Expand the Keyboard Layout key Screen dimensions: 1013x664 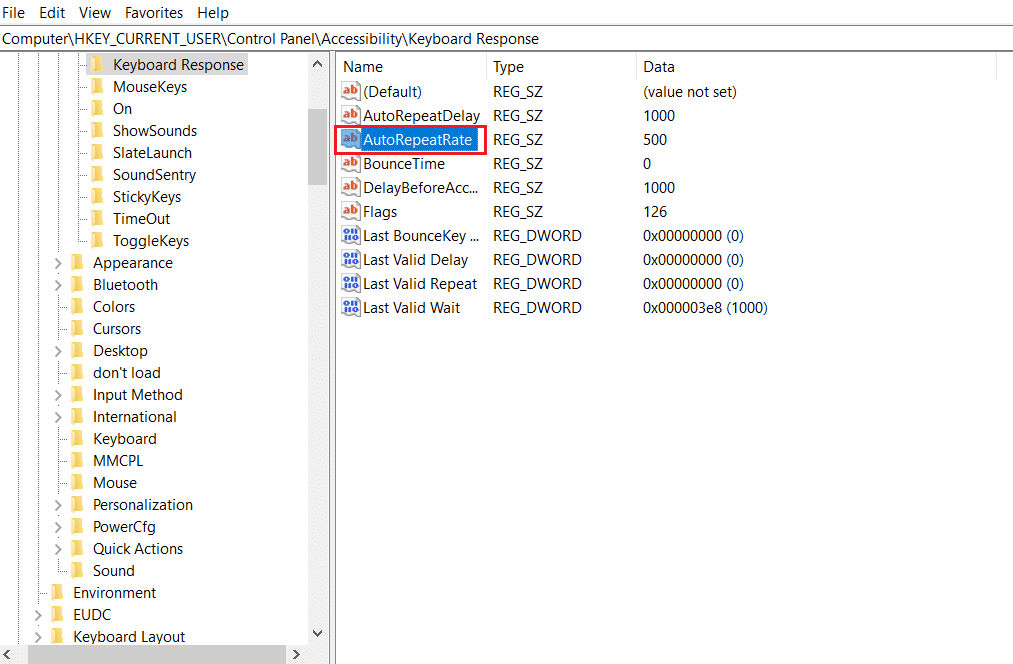click(x=37, y=636)
